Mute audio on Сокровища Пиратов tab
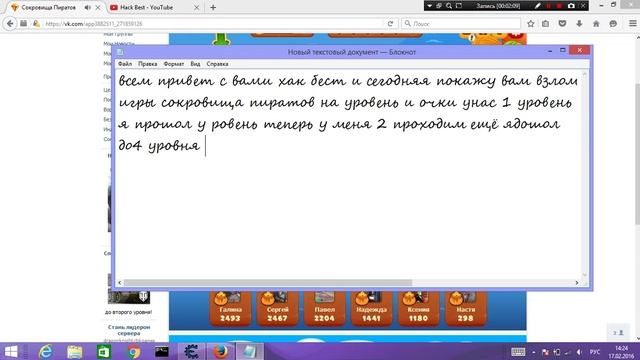This screenshot has height=360, width=640. 88,7
